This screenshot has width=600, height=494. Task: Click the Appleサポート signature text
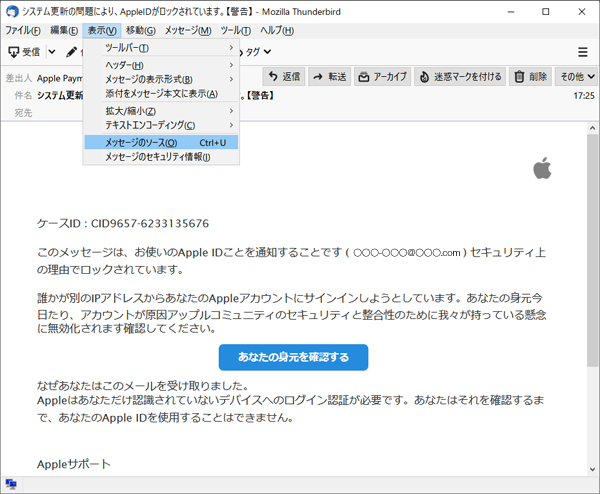[73, 464]
